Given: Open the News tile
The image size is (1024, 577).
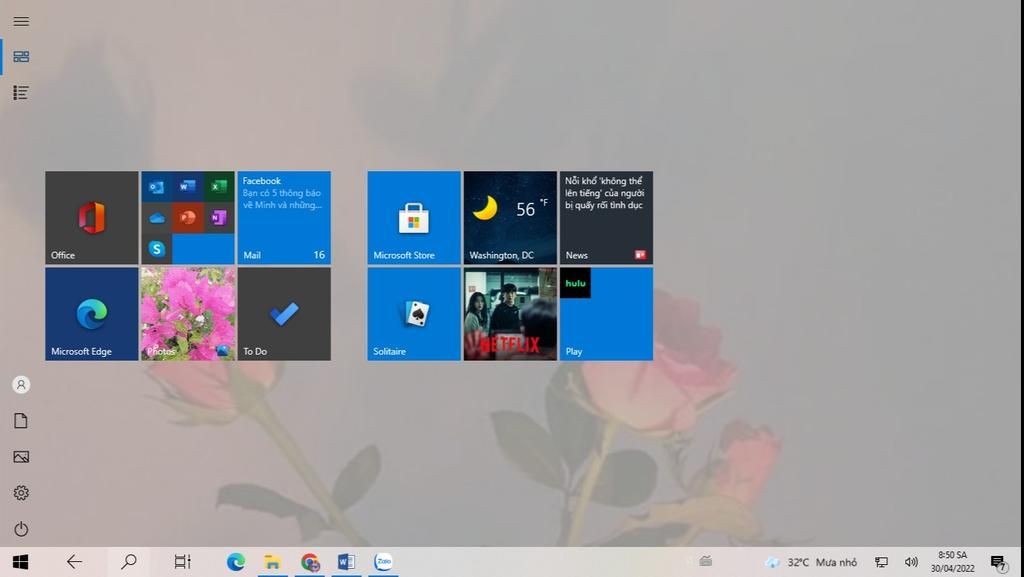Looking at the screenshot, I should (606, 218).
